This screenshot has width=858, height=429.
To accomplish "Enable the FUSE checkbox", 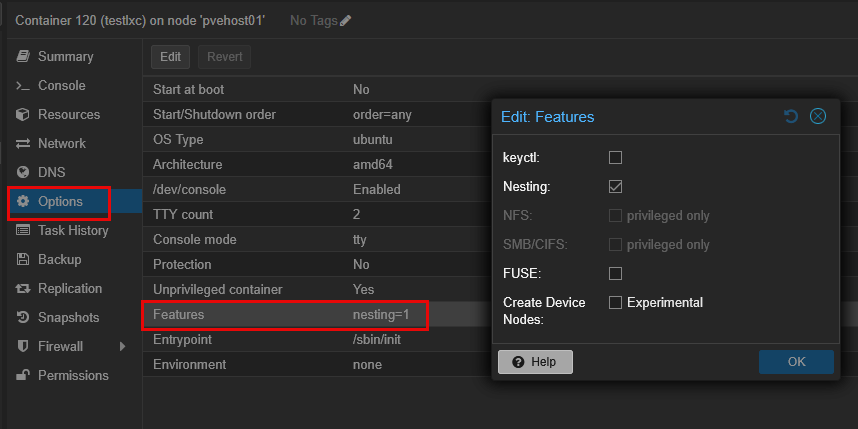I will (616, 273).
